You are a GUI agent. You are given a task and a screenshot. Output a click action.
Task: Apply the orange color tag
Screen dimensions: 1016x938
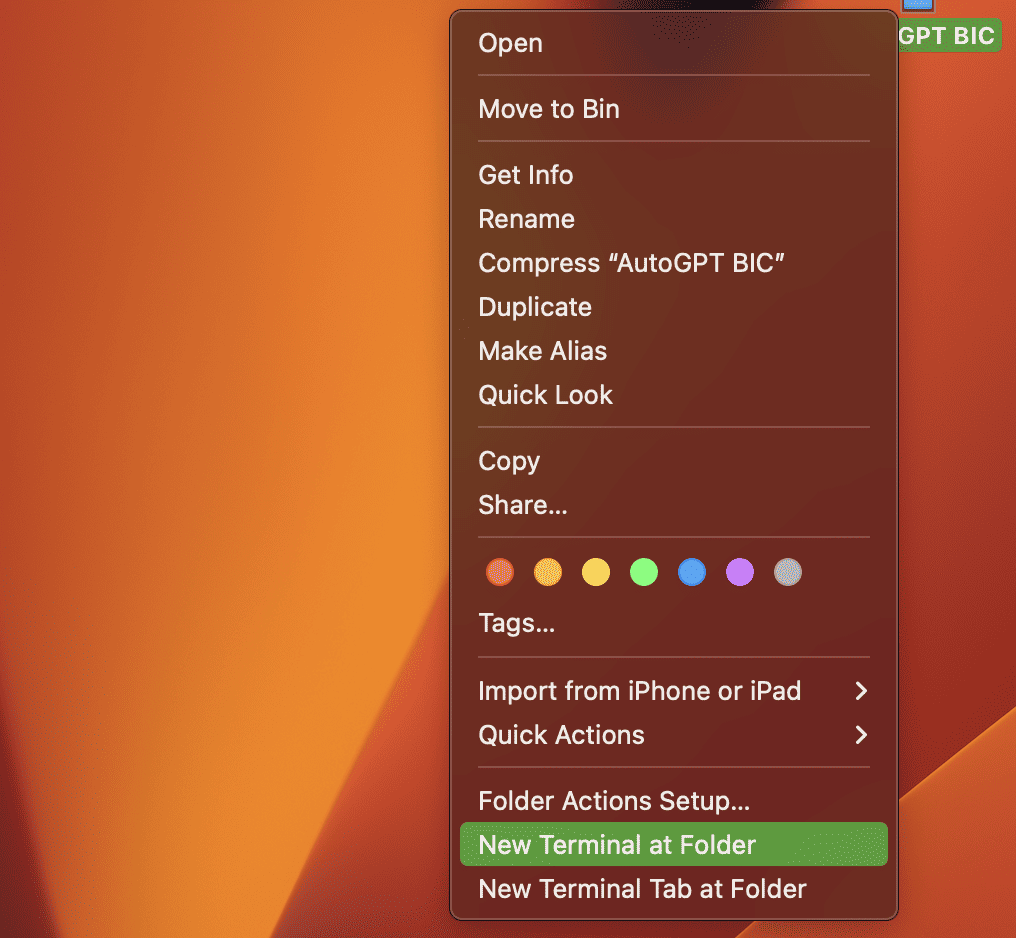click(x=548, y=572)
